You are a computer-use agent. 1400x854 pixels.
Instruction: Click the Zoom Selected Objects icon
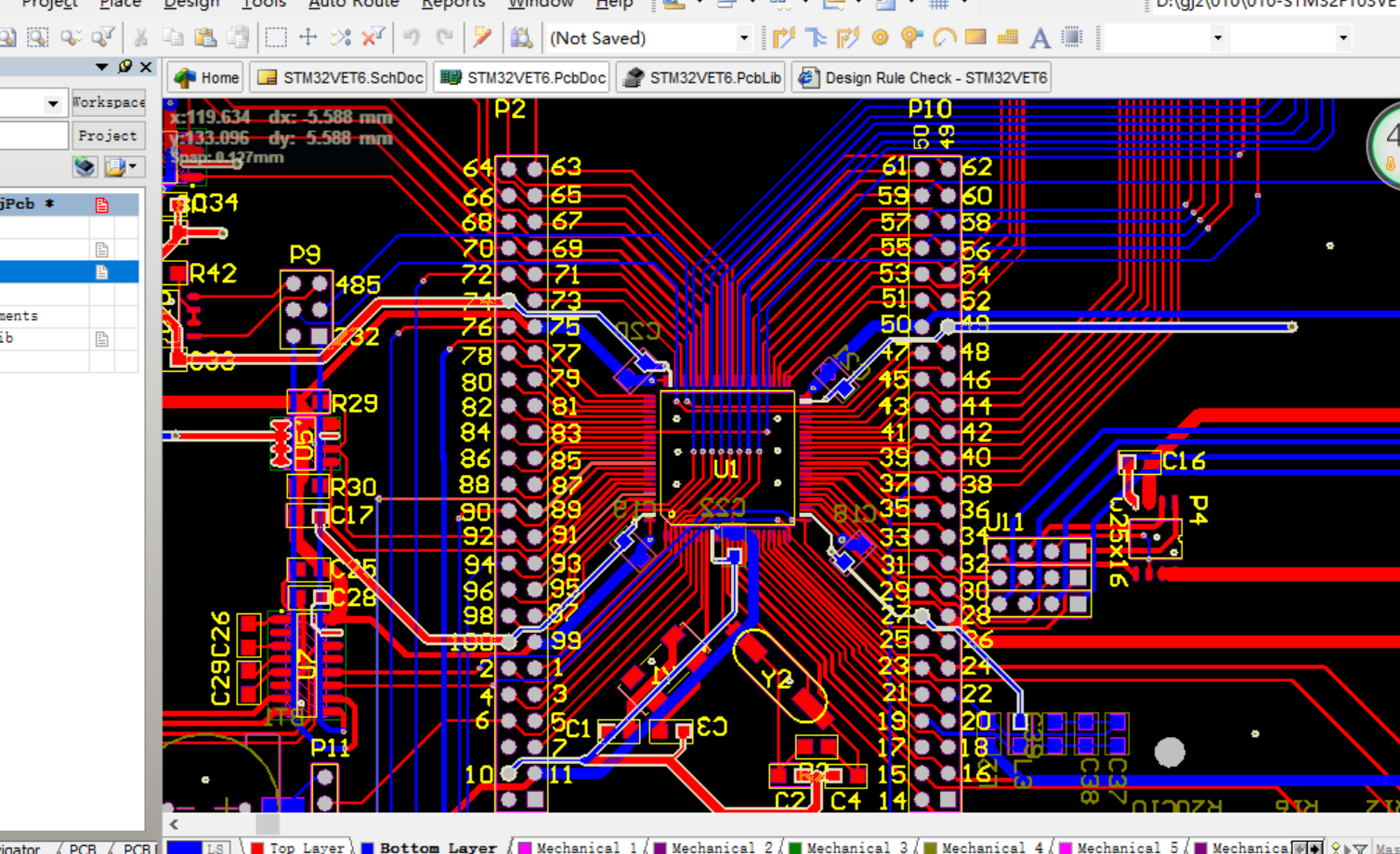pos(71,38)
